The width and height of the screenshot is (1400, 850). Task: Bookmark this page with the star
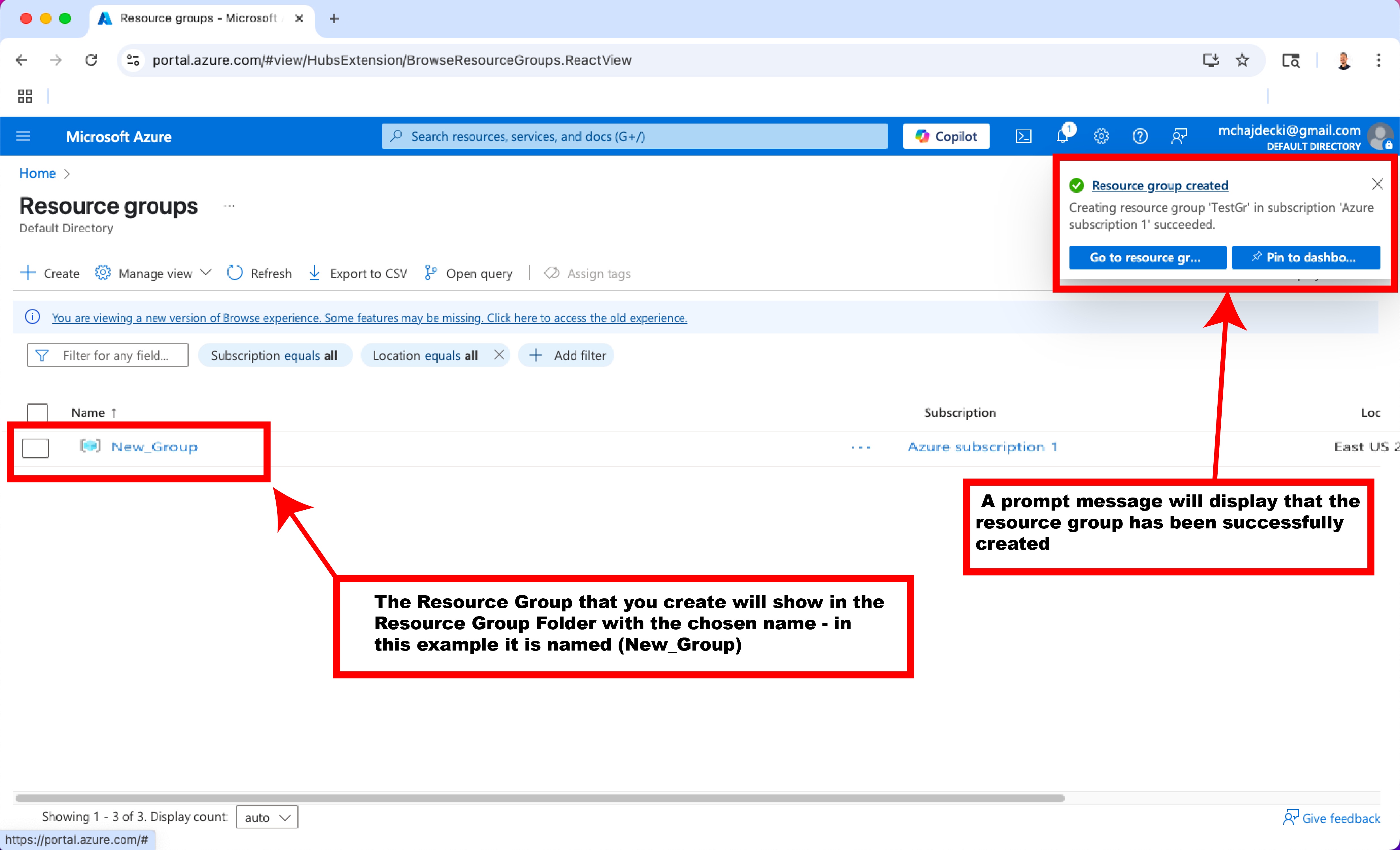(x=1243, y=60)
